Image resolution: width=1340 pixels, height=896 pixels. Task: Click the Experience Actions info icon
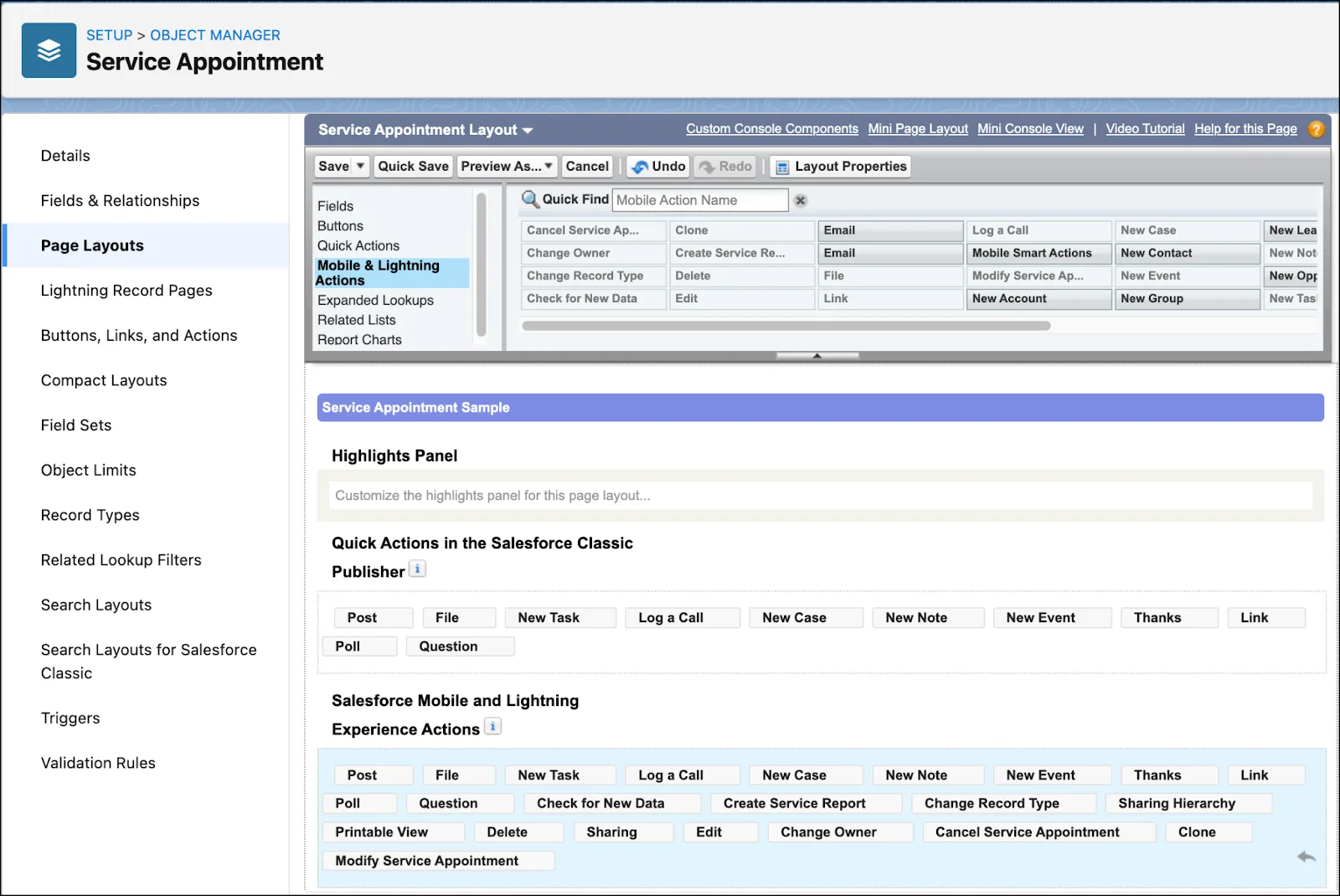pos(492,727)
